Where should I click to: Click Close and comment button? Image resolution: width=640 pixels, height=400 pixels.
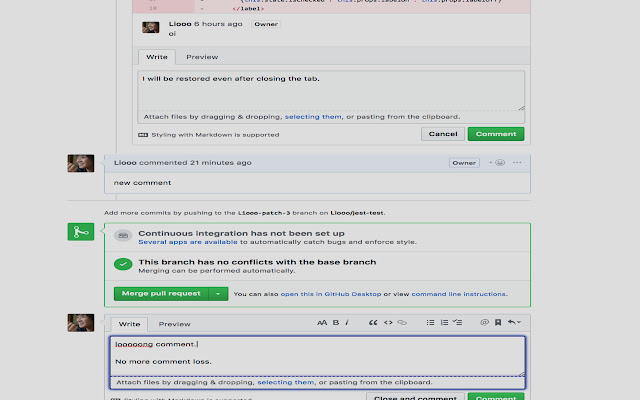pos(415,397)
